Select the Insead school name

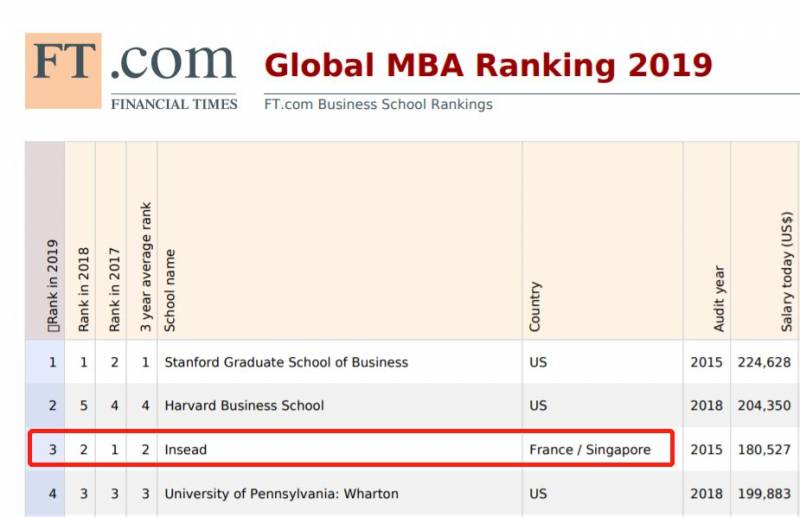coord(186,450)
